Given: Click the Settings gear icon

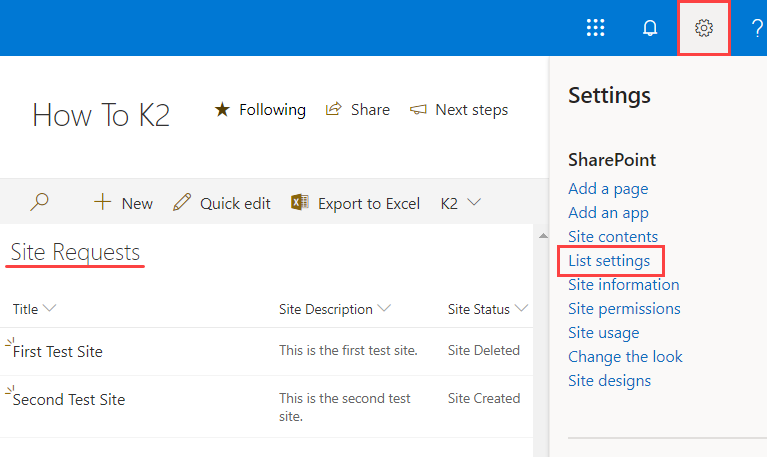Looking at the screenshot, I should click(x=704, y=28).
